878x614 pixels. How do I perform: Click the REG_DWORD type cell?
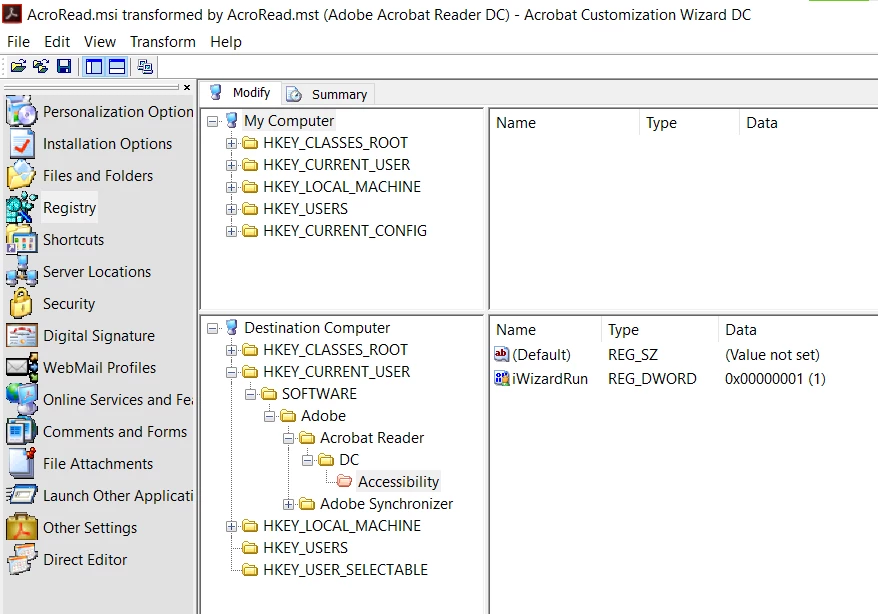(652, 379)
